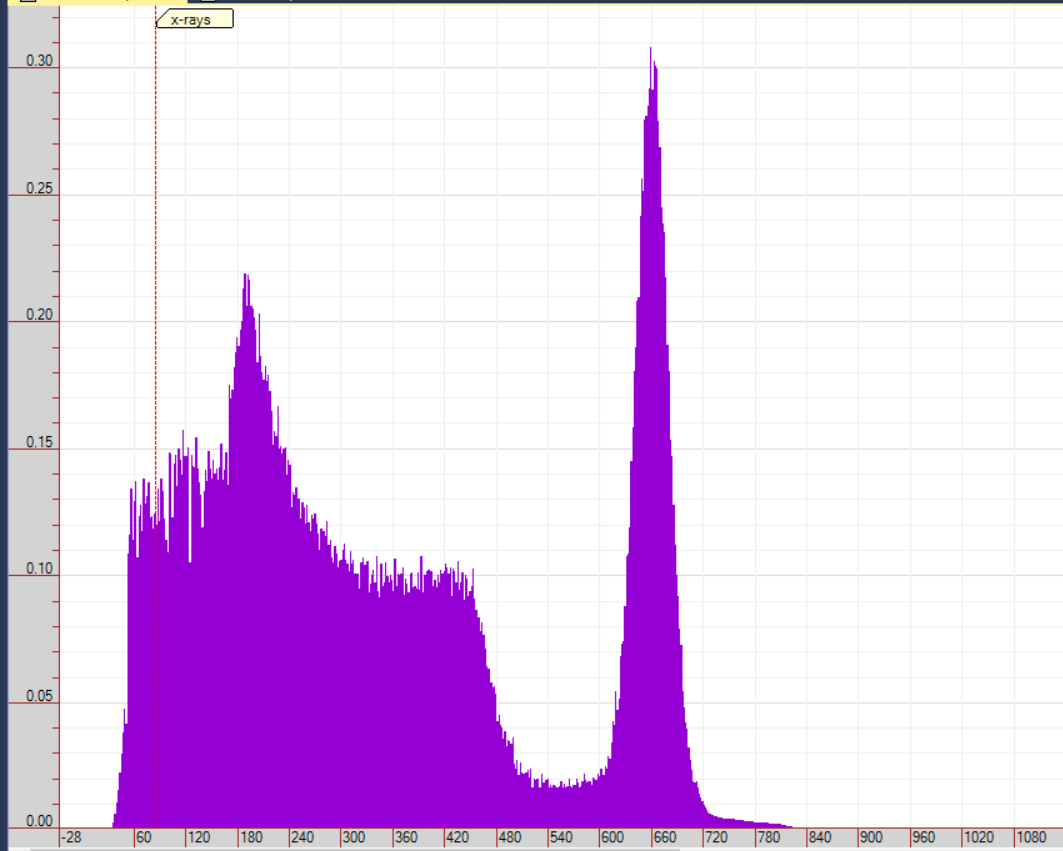Click the horizontal scrollbar below the chart

(x=350, y=849)
